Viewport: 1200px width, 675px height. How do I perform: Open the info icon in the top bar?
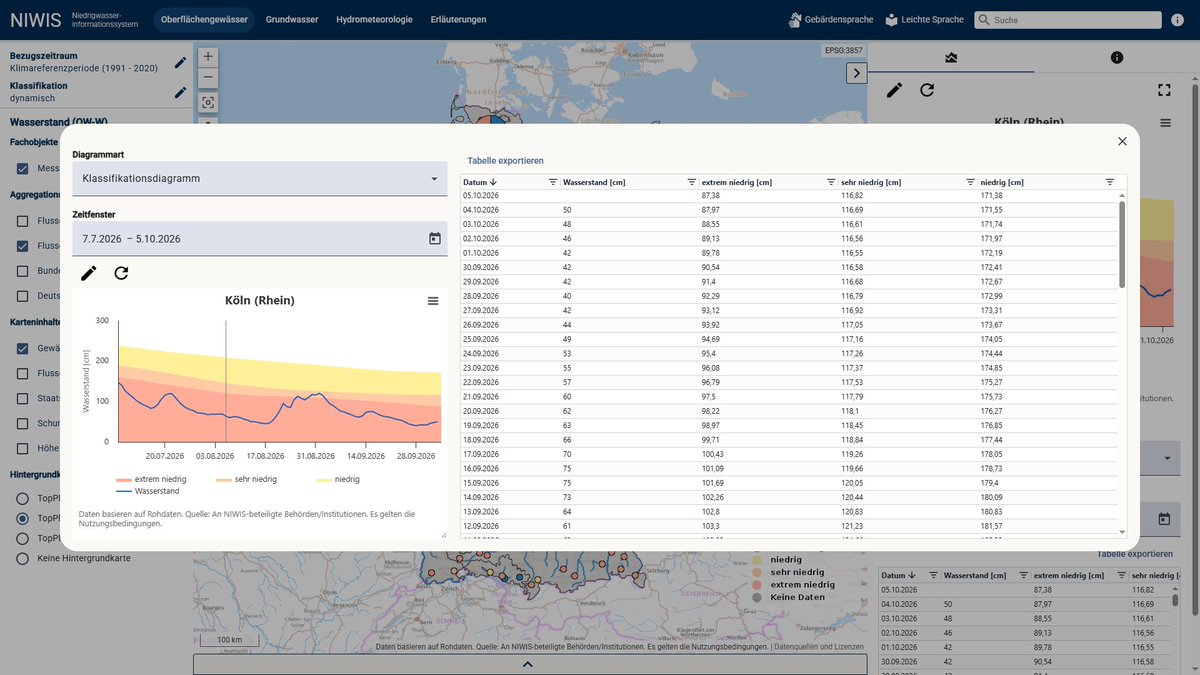[1176, 20]
